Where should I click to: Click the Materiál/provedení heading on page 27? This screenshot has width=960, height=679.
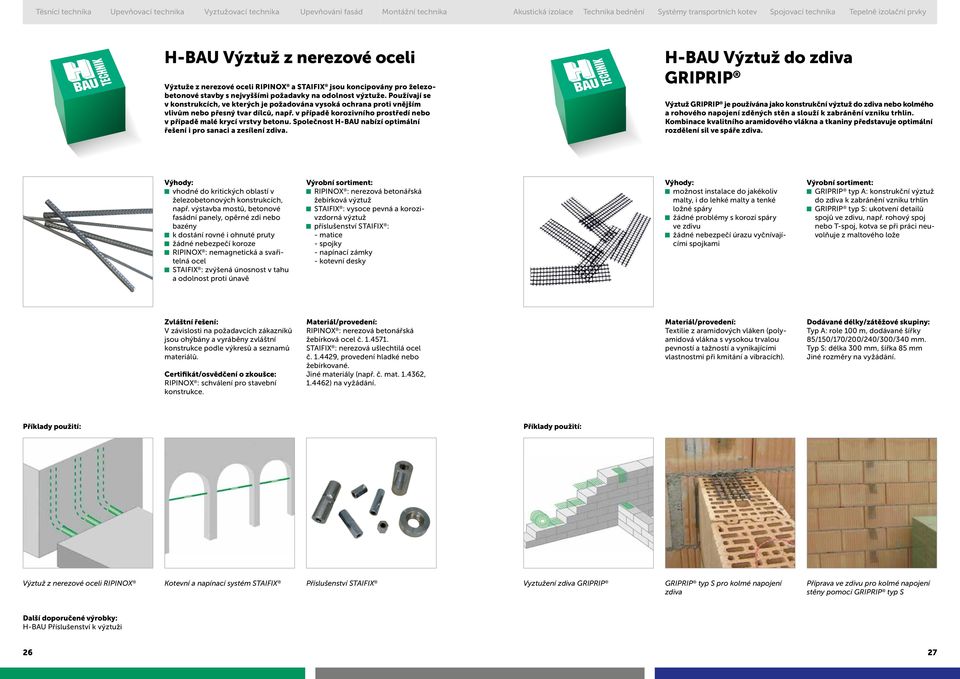coord(700,321)
